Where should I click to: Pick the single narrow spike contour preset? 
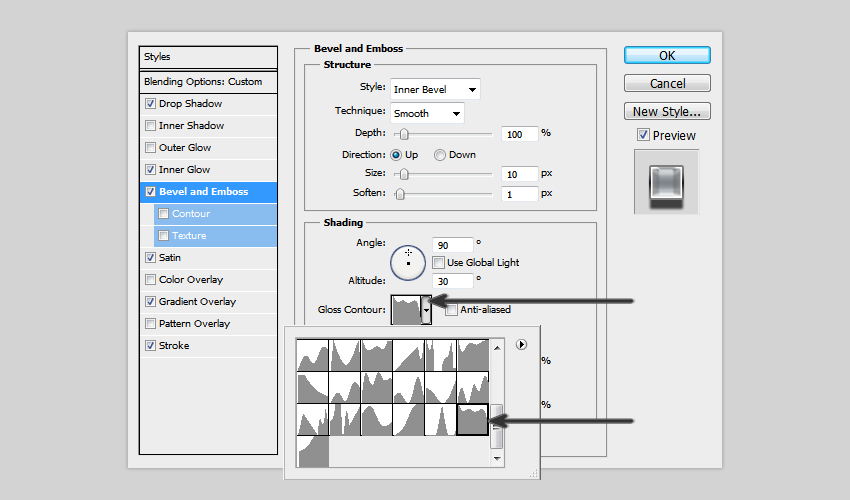click(x=440, y=419)
